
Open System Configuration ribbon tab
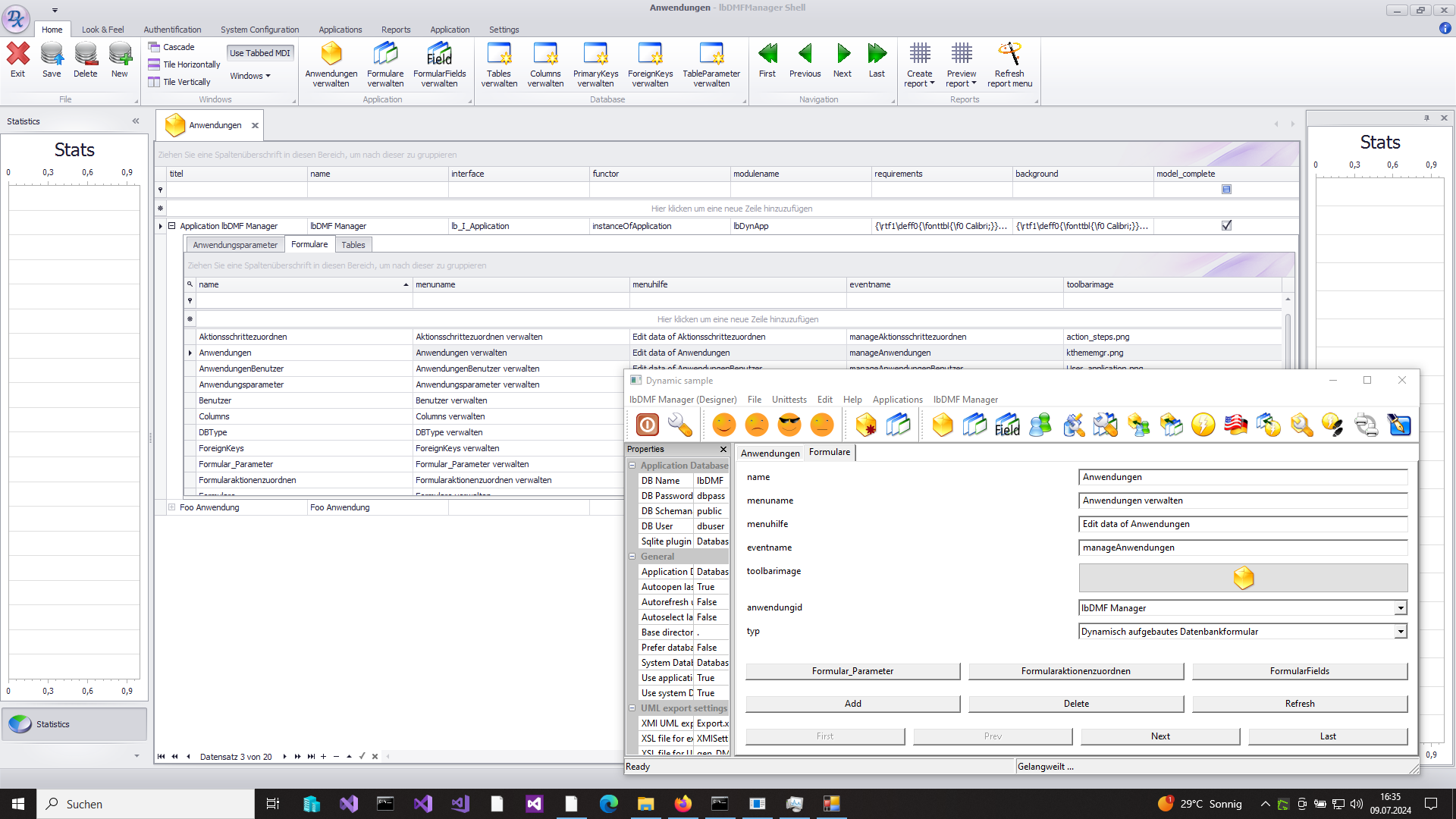click(x=259, y=30)
